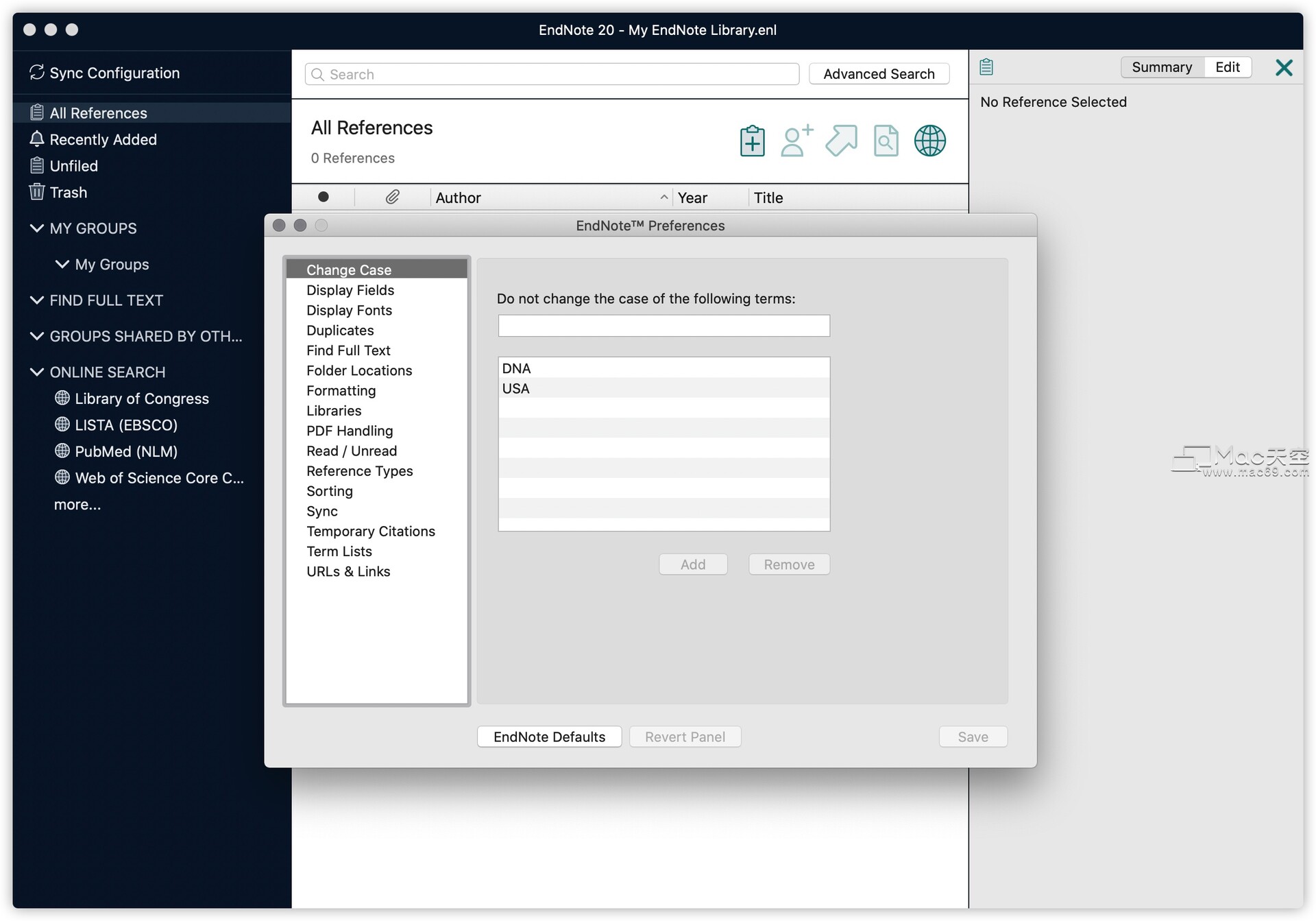Collapse the MY GROUPS section

click(36, 228)
